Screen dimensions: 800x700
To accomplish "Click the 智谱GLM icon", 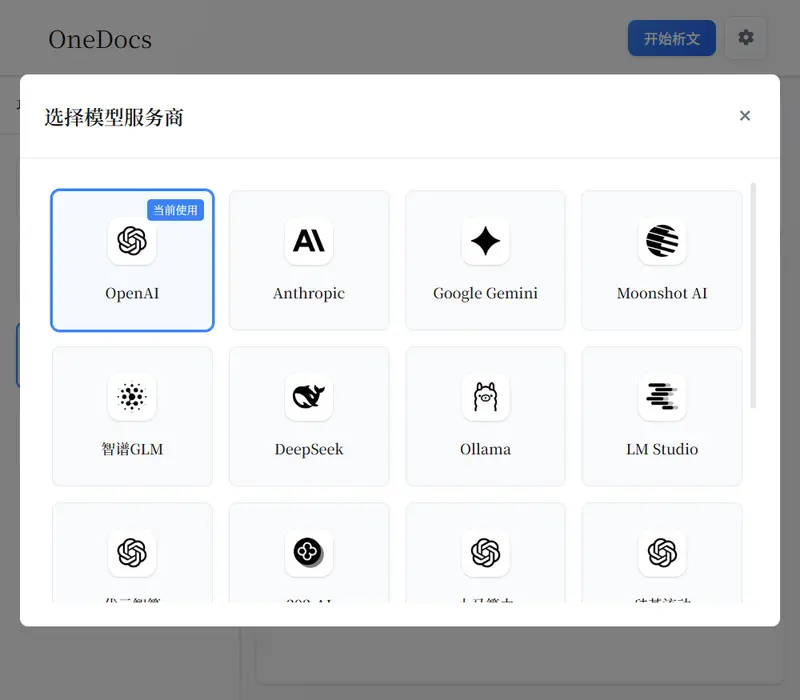I will point(132,397).
